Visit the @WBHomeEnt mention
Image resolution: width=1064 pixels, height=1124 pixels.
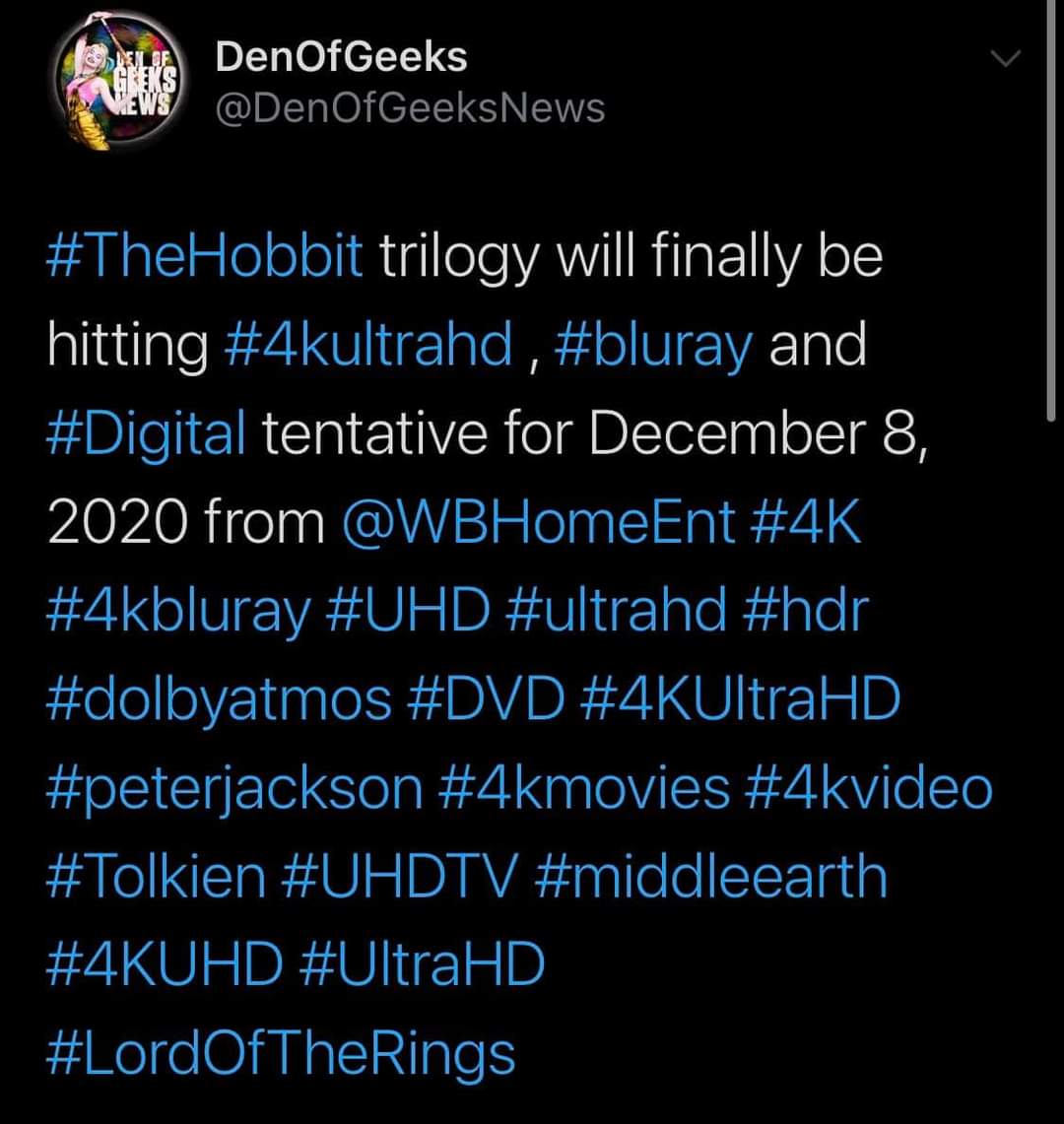540,524
